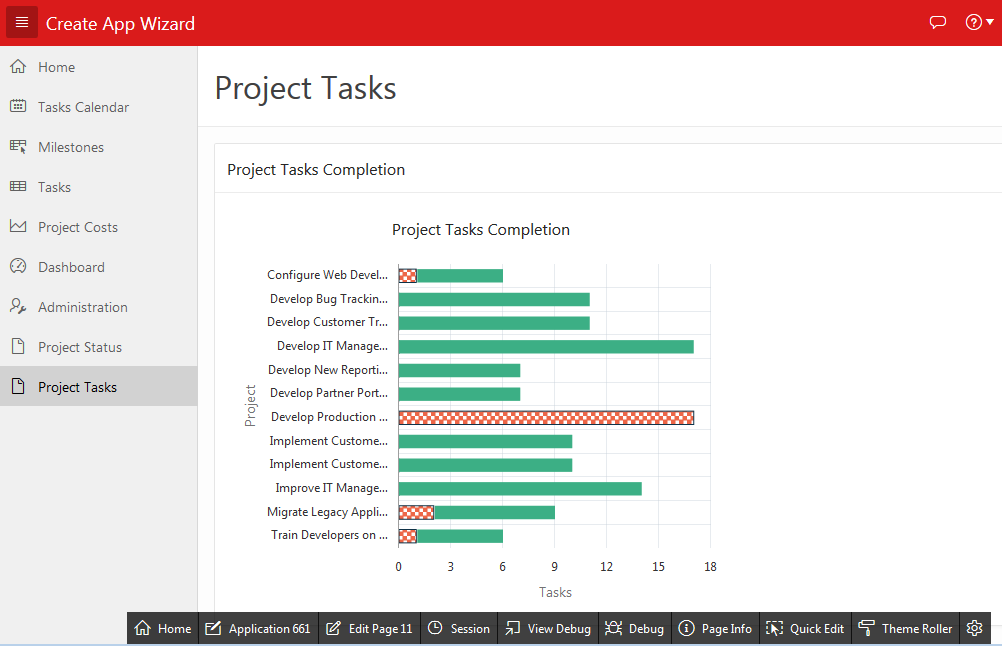Click the Project Costs chart icon
Screen dimensions: 1002x646
(18, 226)
